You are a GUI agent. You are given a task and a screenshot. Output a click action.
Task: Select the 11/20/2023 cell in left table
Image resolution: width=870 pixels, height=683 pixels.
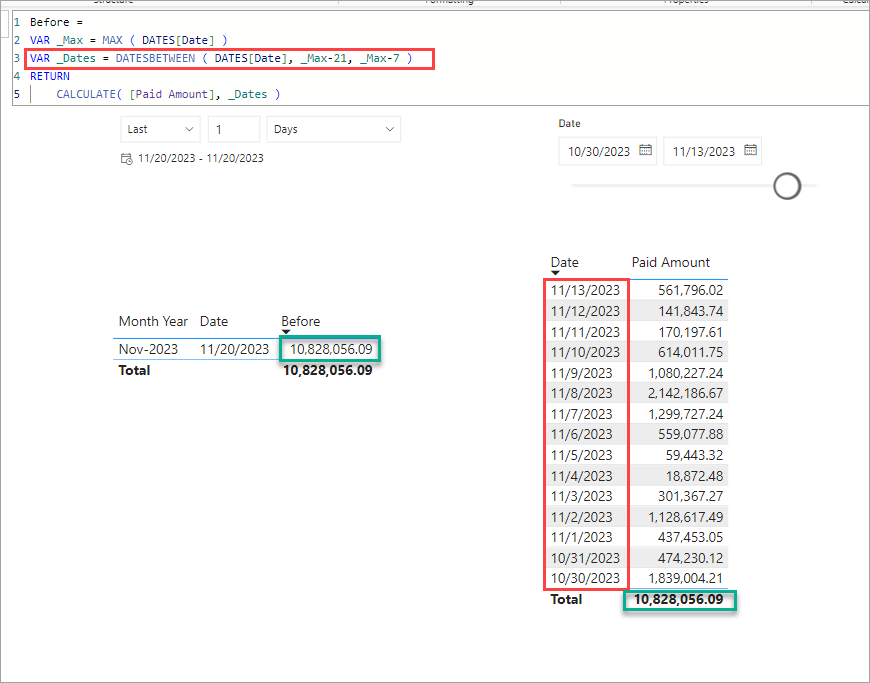coord(234,350)
